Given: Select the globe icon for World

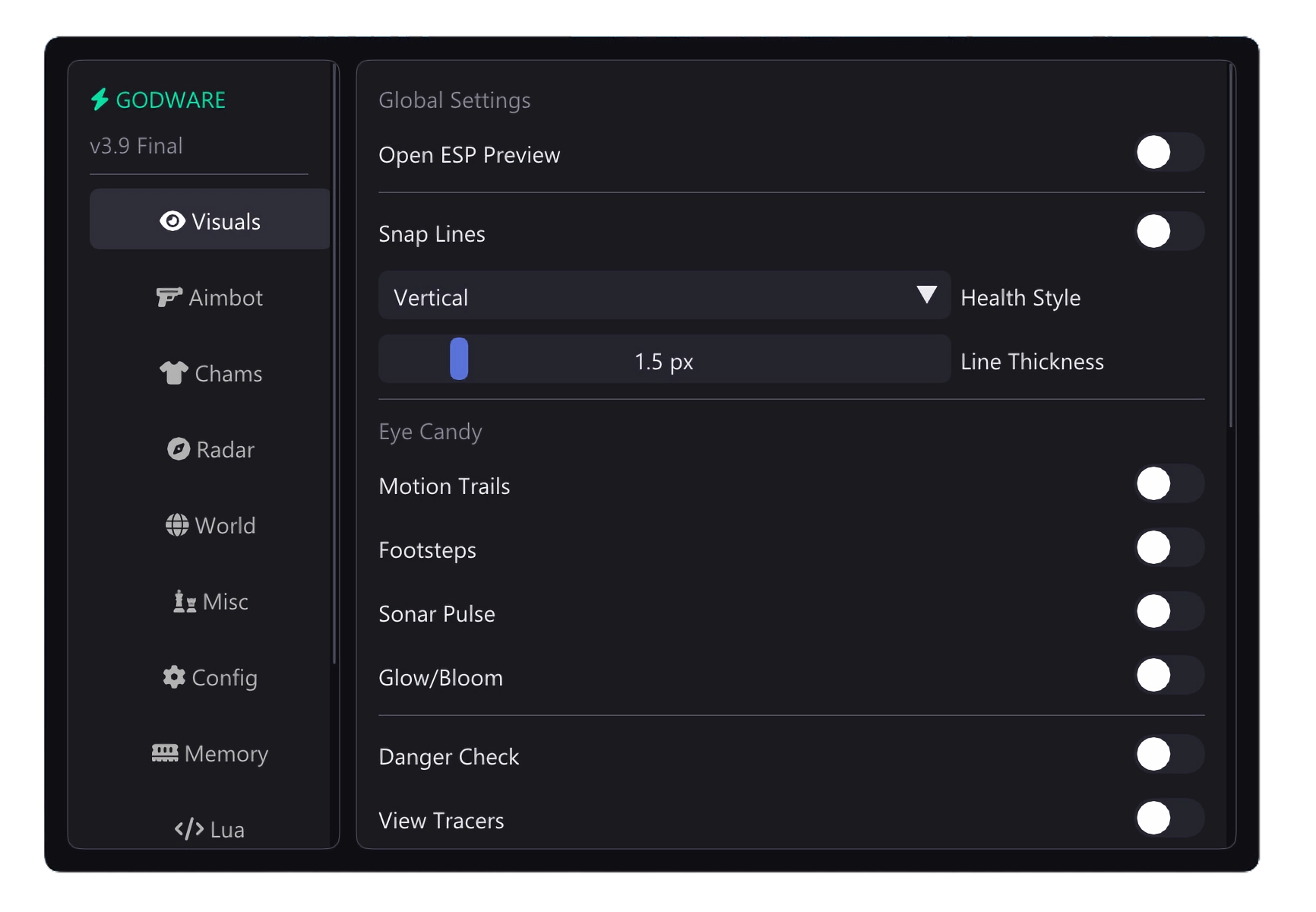Looking at the screenshot, I should tap(176, 525).
